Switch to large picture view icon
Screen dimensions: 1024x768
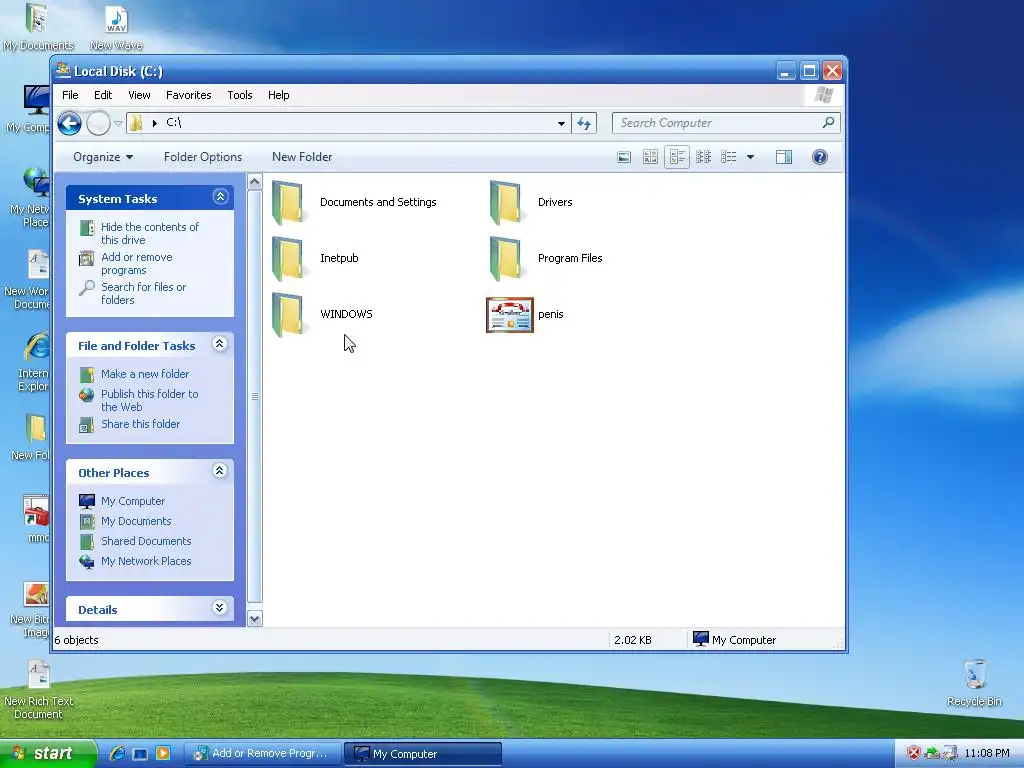[x=624, y=157]
